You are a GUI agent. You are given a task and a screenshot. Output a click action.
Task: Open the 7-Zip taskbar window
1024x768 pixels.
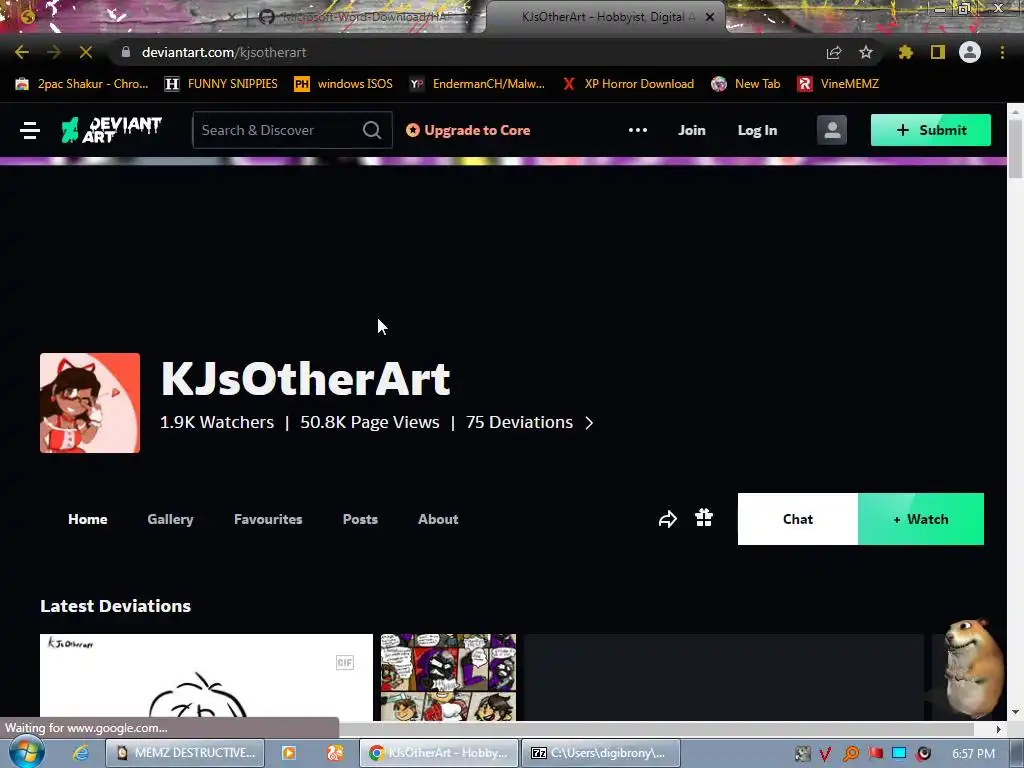coord(601,753)
